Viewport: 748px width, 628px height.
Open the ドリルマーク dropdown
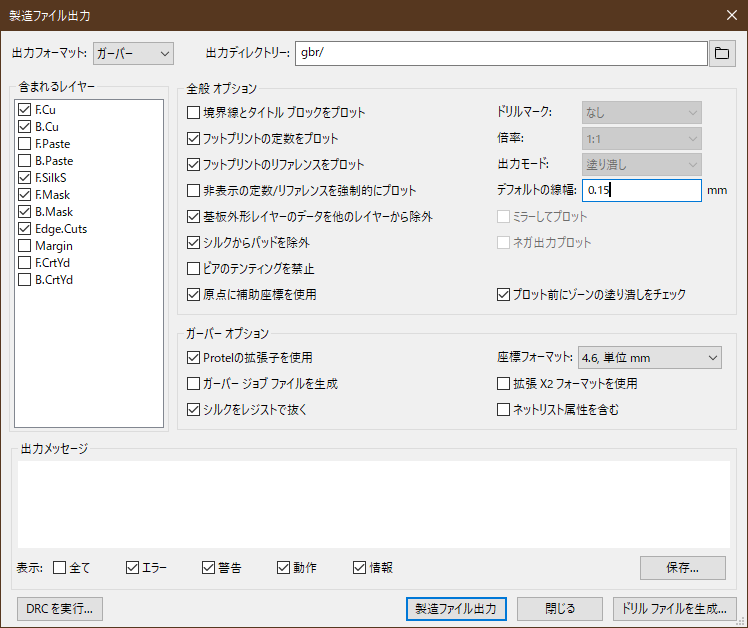pyautogui.click(x=641, y=113)
